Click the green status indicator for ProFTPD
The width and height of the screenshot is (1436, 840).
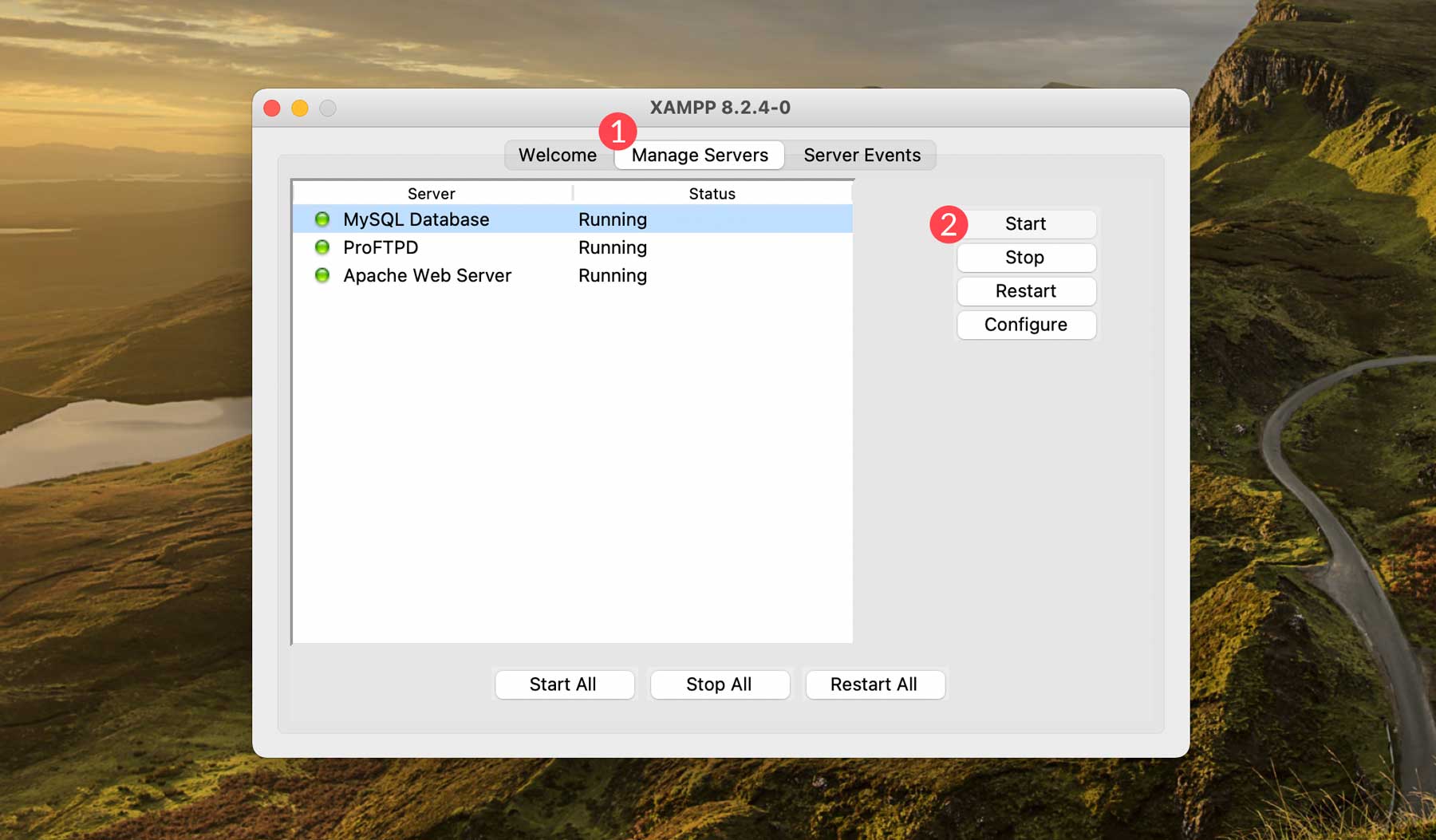point(322,247)
